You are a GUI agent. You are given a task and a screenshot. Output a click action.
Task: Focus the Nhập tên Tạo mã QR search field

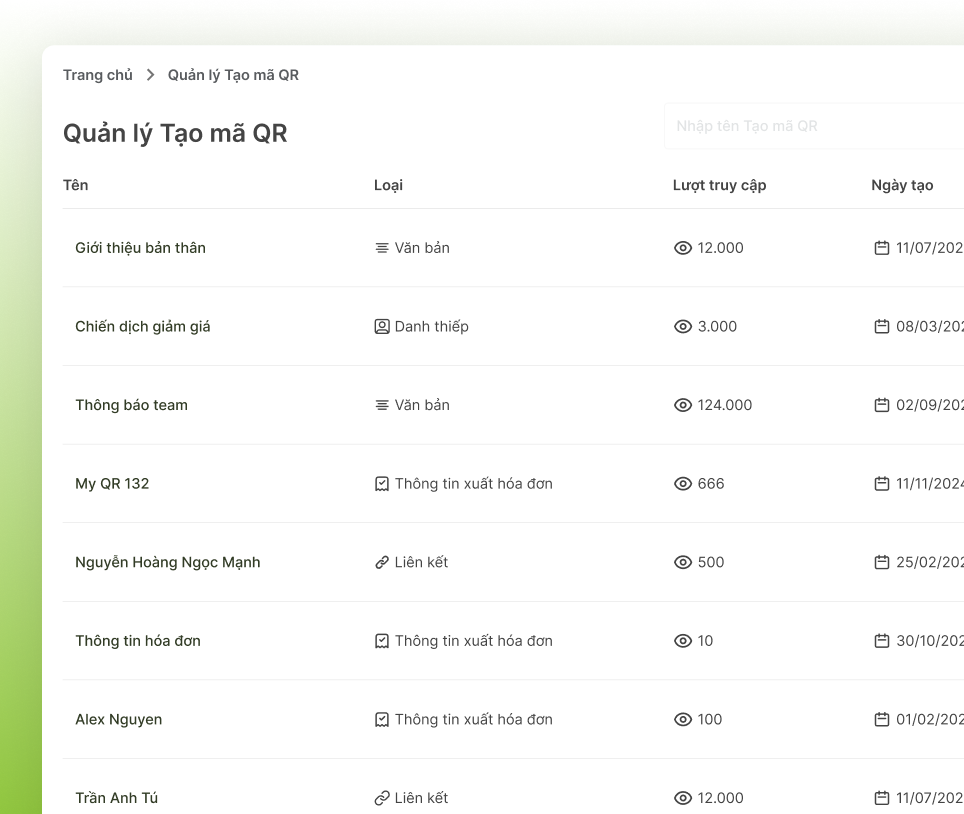tap(812, 126)
